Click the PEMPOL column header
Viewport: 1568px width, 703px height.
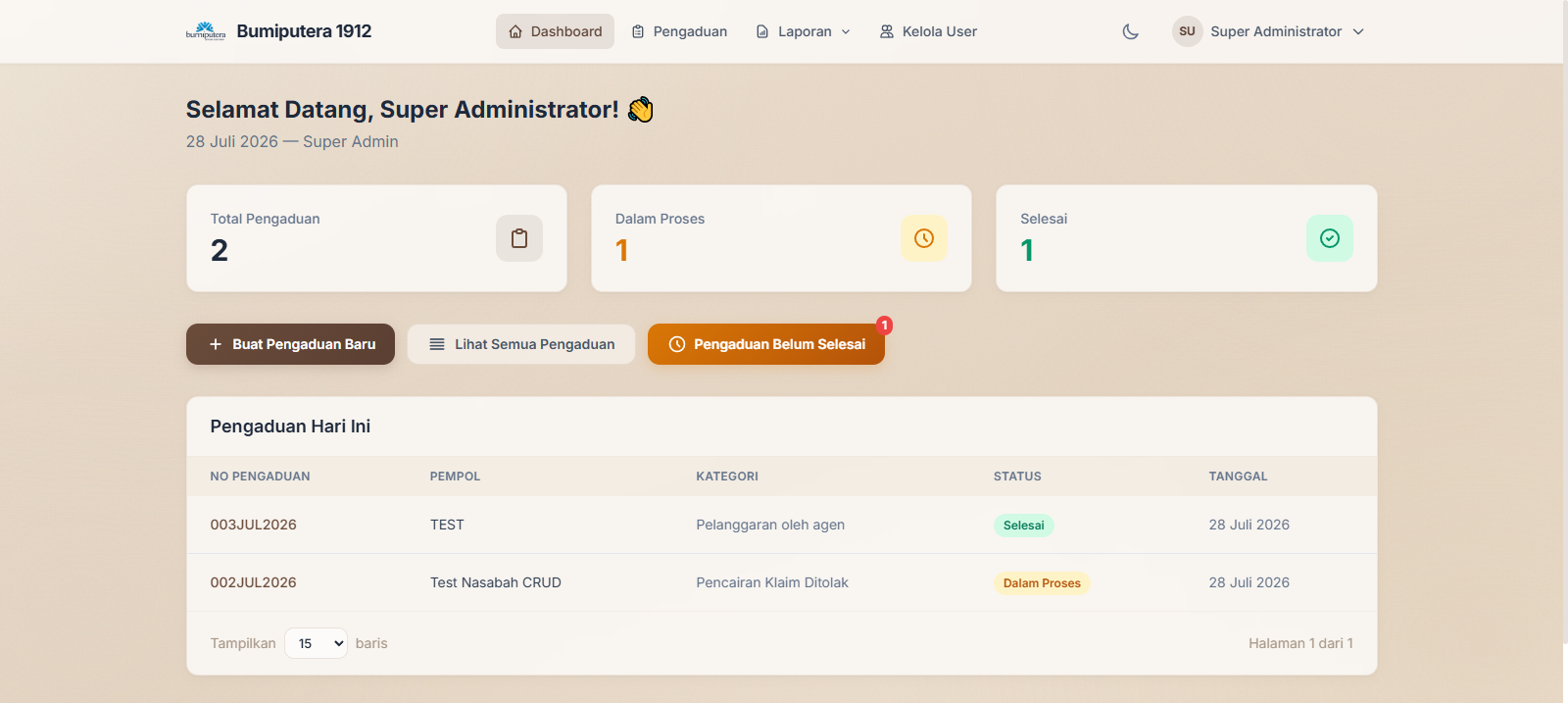(455, 477)
